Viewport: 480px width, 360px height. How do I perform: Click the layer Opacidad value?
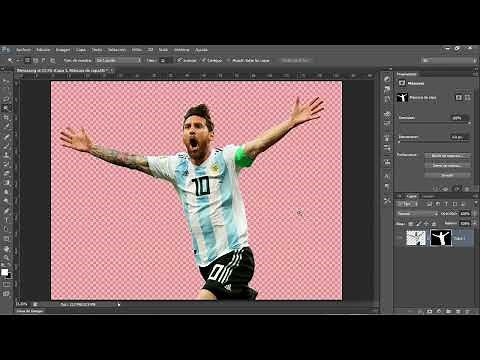point(465,214)
